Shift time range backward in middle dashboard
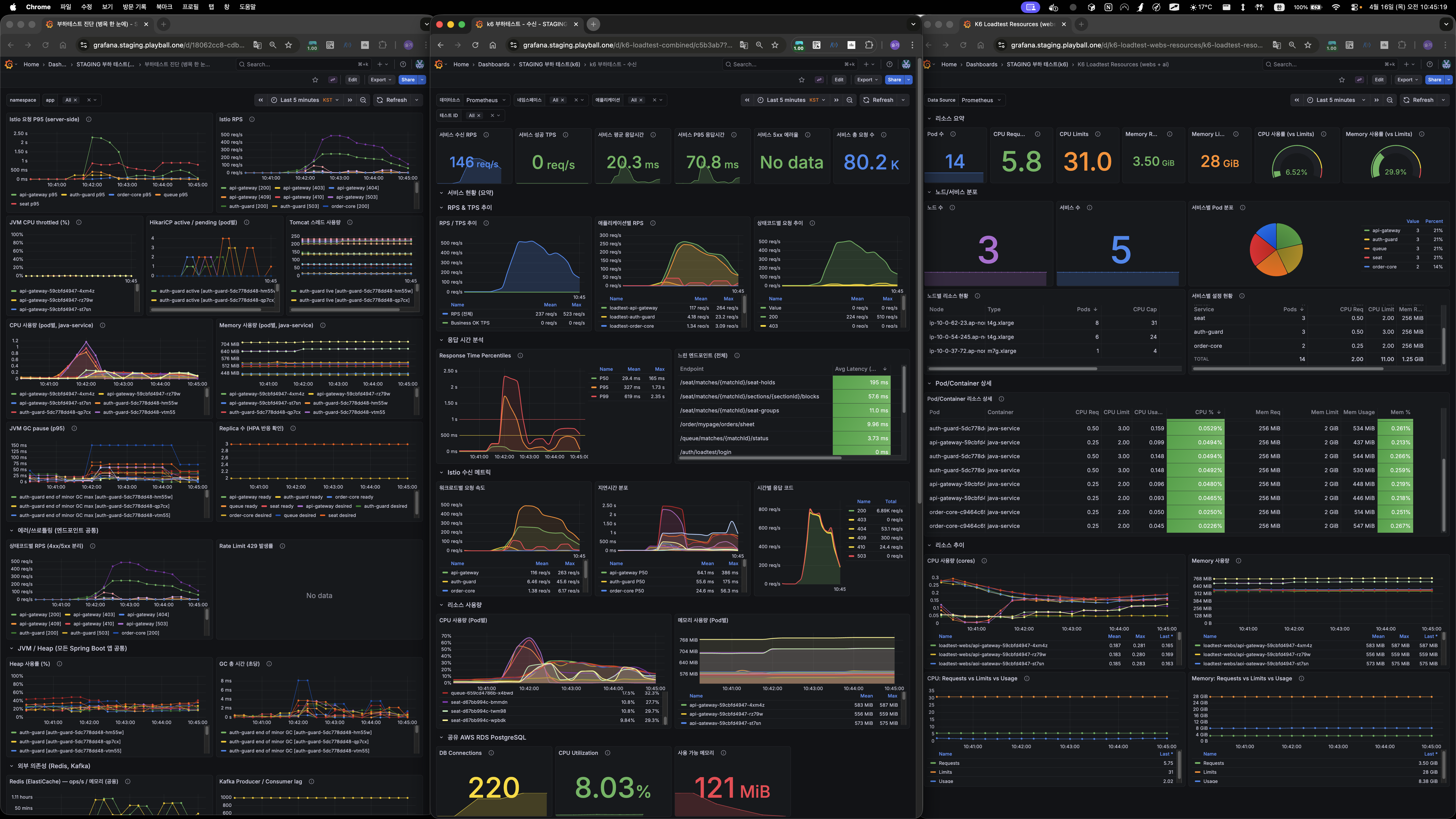Image resolution: width=1456 pixels, height=819 pixels. [x=747, y=100]
